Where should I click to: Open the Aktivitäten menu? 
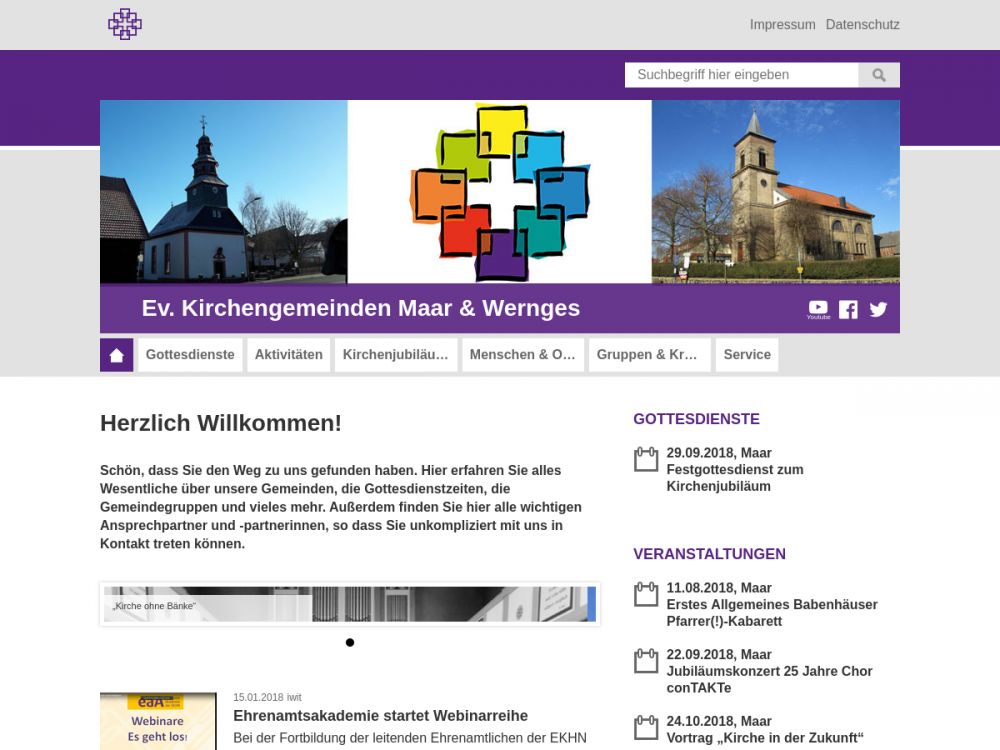[288, 355]
